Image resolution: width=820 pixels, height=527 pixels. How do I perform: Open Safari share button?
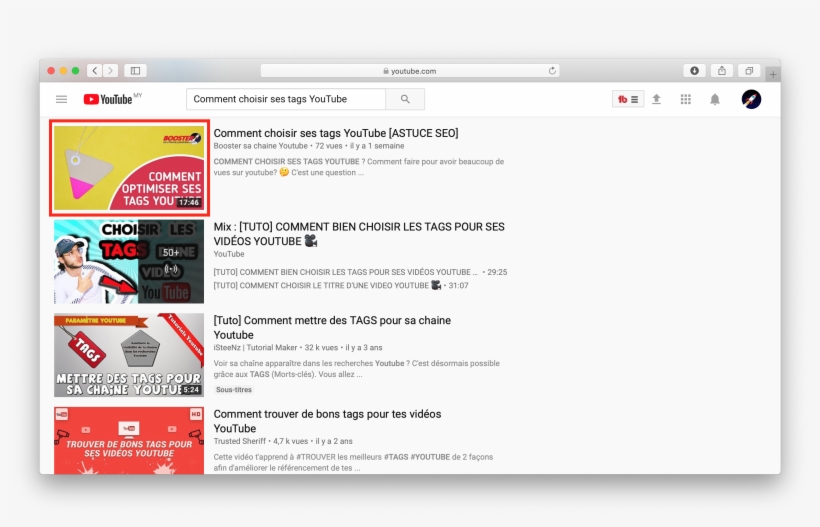722,71
